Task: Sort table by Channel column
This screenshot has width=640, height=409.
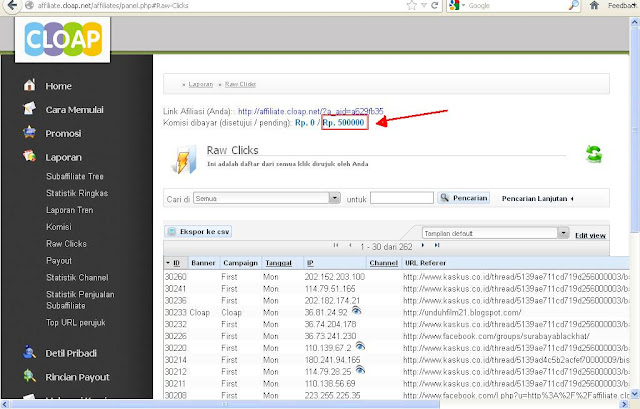Action: pyautogui.click(x=383, y=263)
